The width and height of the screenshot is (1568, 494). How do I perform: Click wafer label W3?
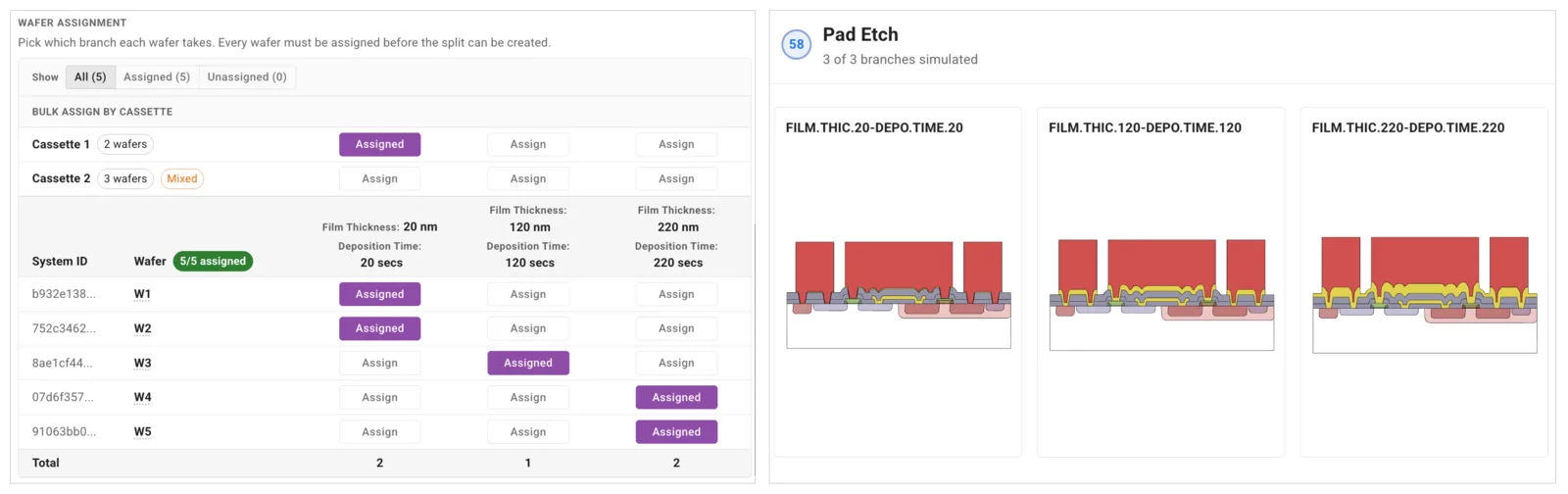pos(143,363)
